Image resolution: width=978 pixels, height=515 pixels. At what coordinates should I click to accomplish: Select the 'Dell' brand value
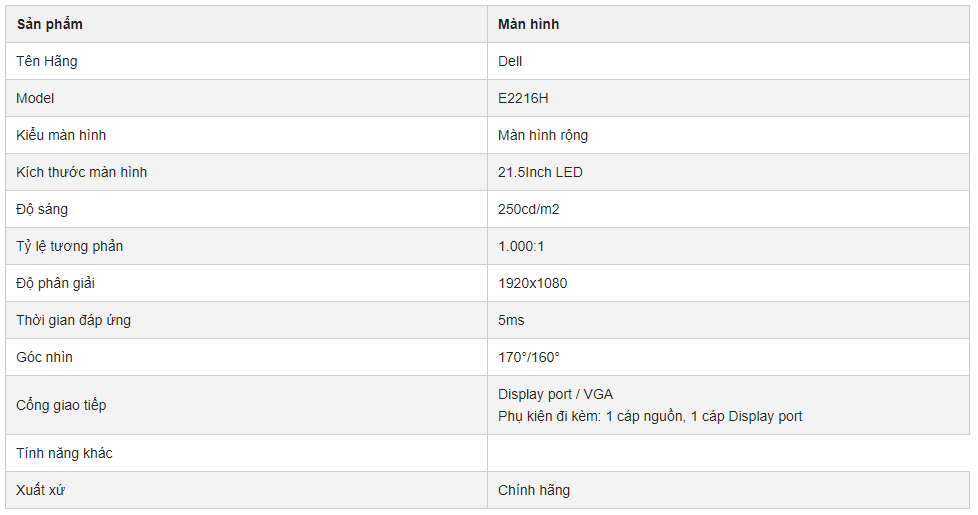(x=510, y=61)
